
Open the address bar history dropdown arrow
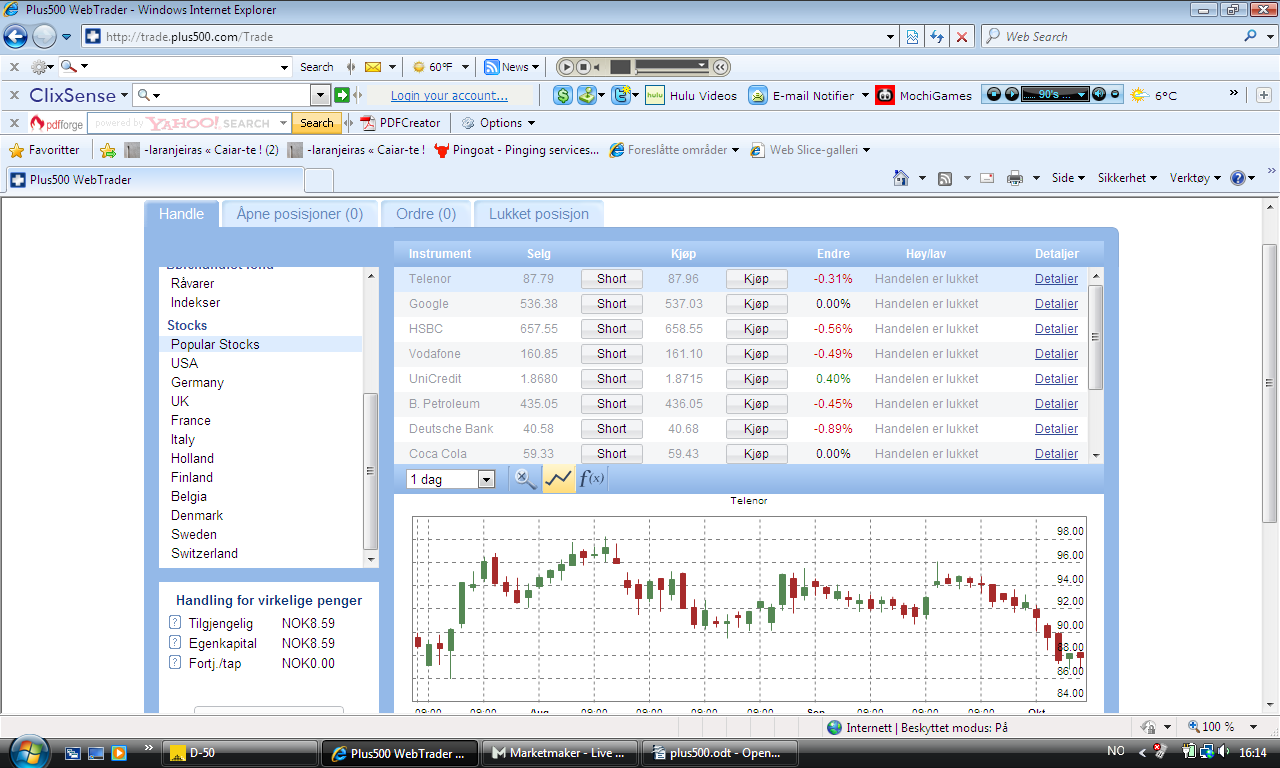click(891, 37)
